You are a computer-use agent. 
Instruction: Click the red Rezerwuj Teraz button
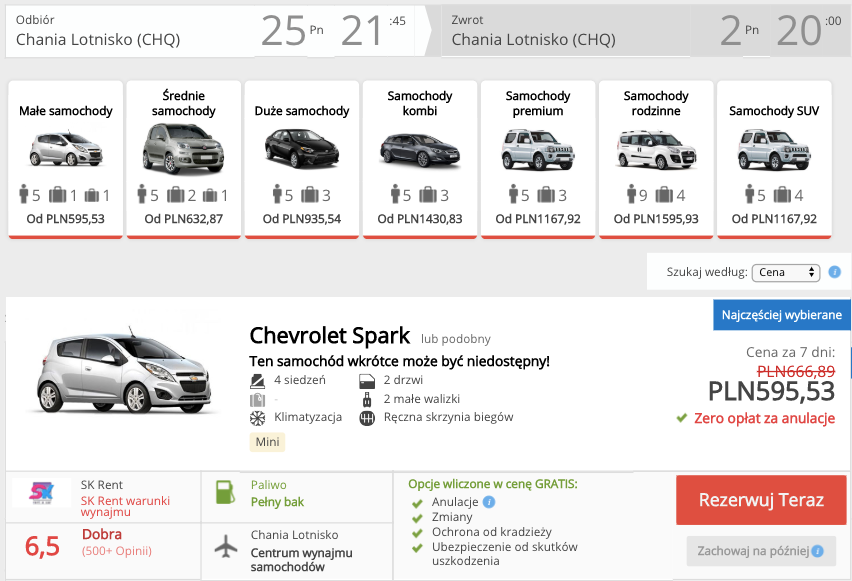point(761,500)
